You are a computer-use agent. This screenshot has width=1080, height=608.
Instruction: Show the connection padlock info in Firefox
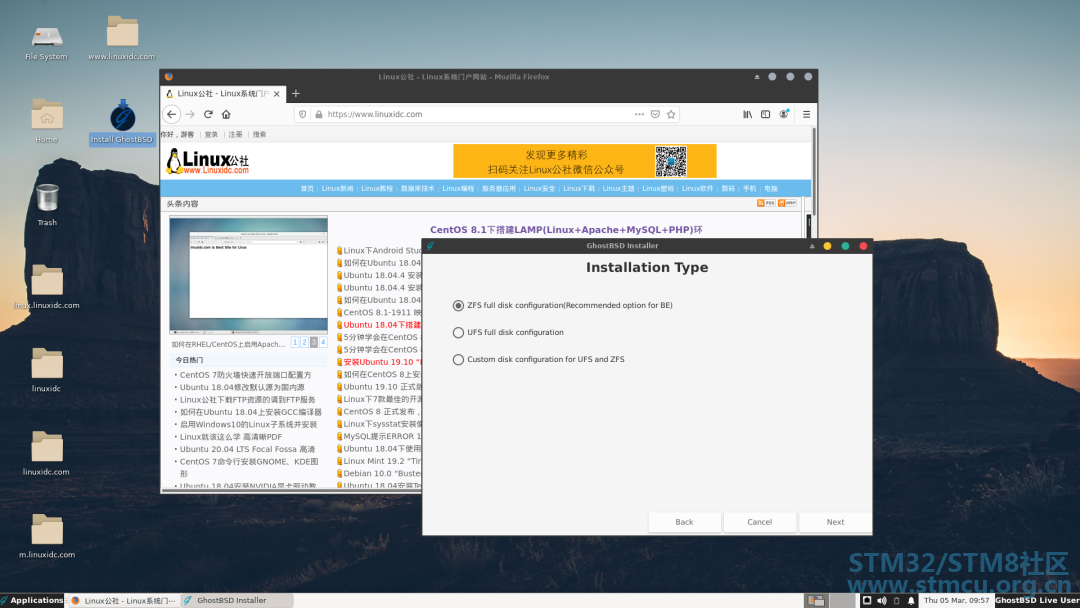[x=318, y=114]
